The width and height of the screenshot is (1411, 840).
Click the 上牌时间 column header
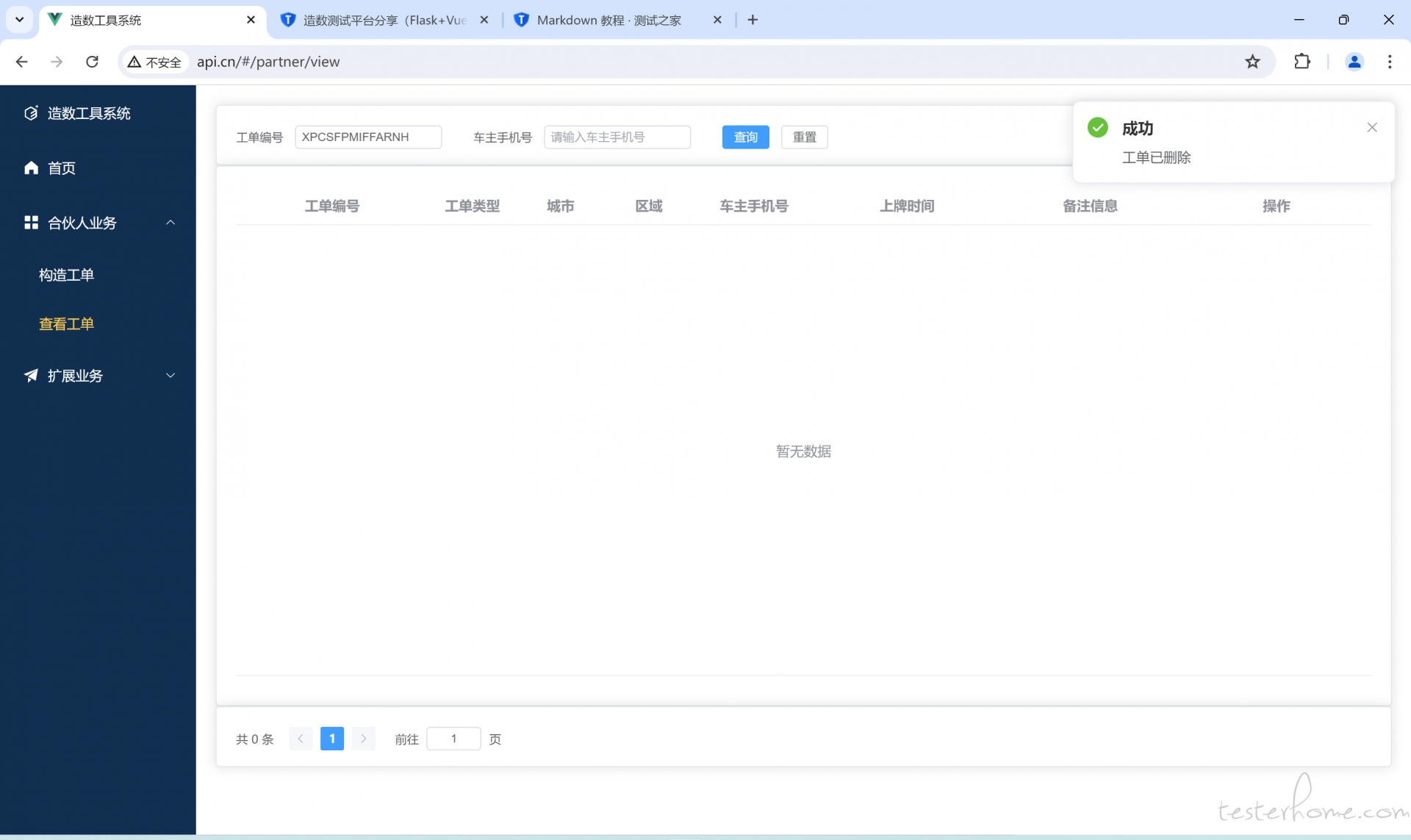click(907, 207)
